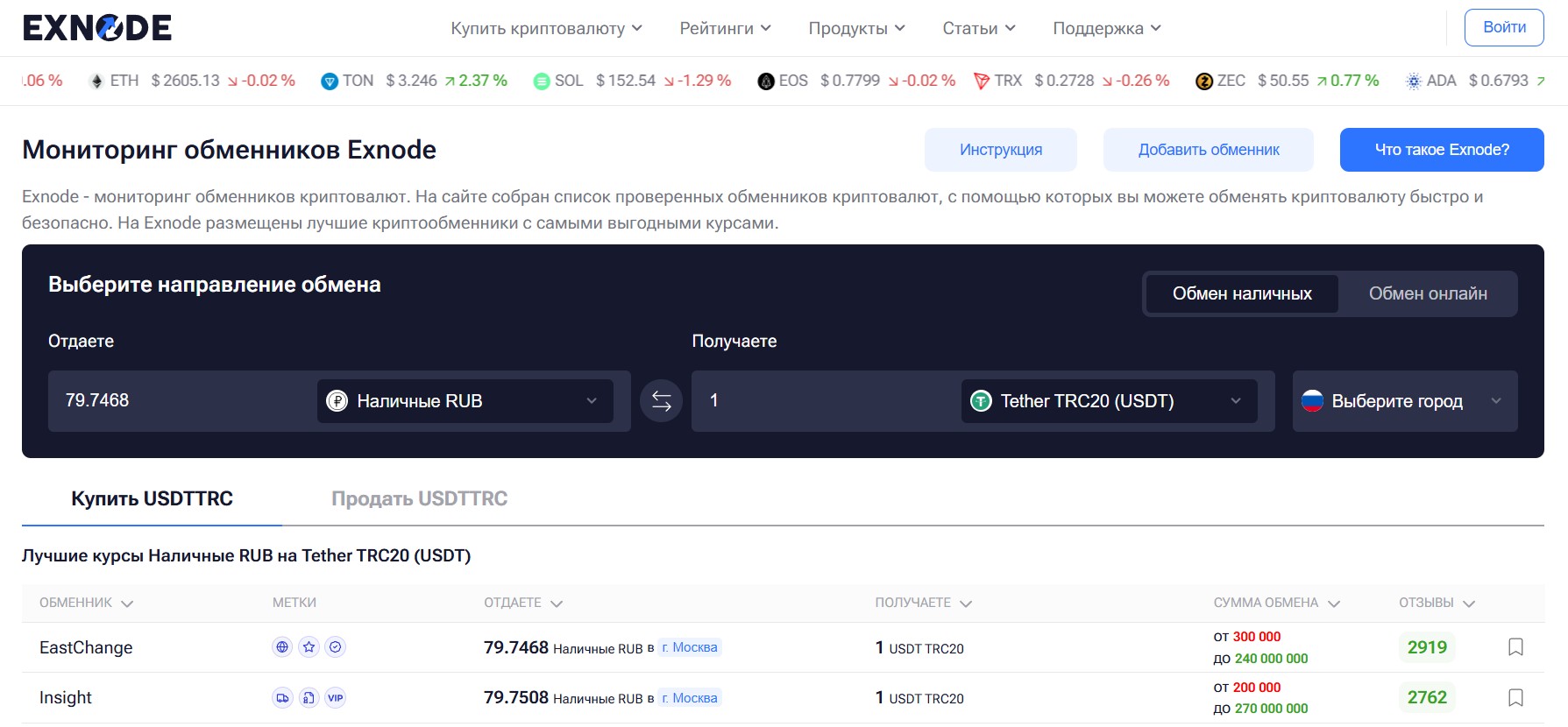The height and width of the screenshot is (727, 1568).
Task: Click the star badge in EastChange row
Action: coord(309,647)
